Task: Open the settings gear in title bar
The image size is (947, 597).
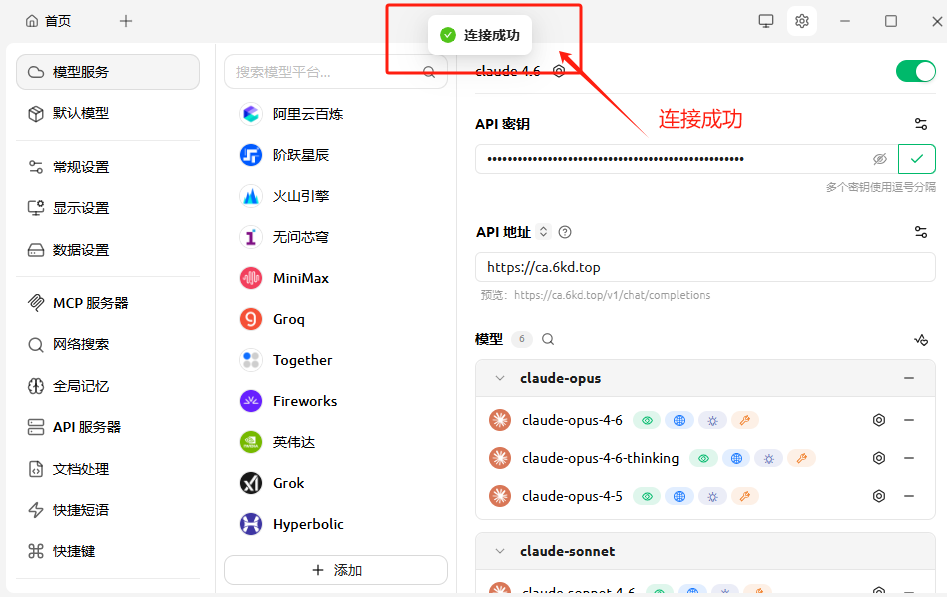Action: click(801, 21)
